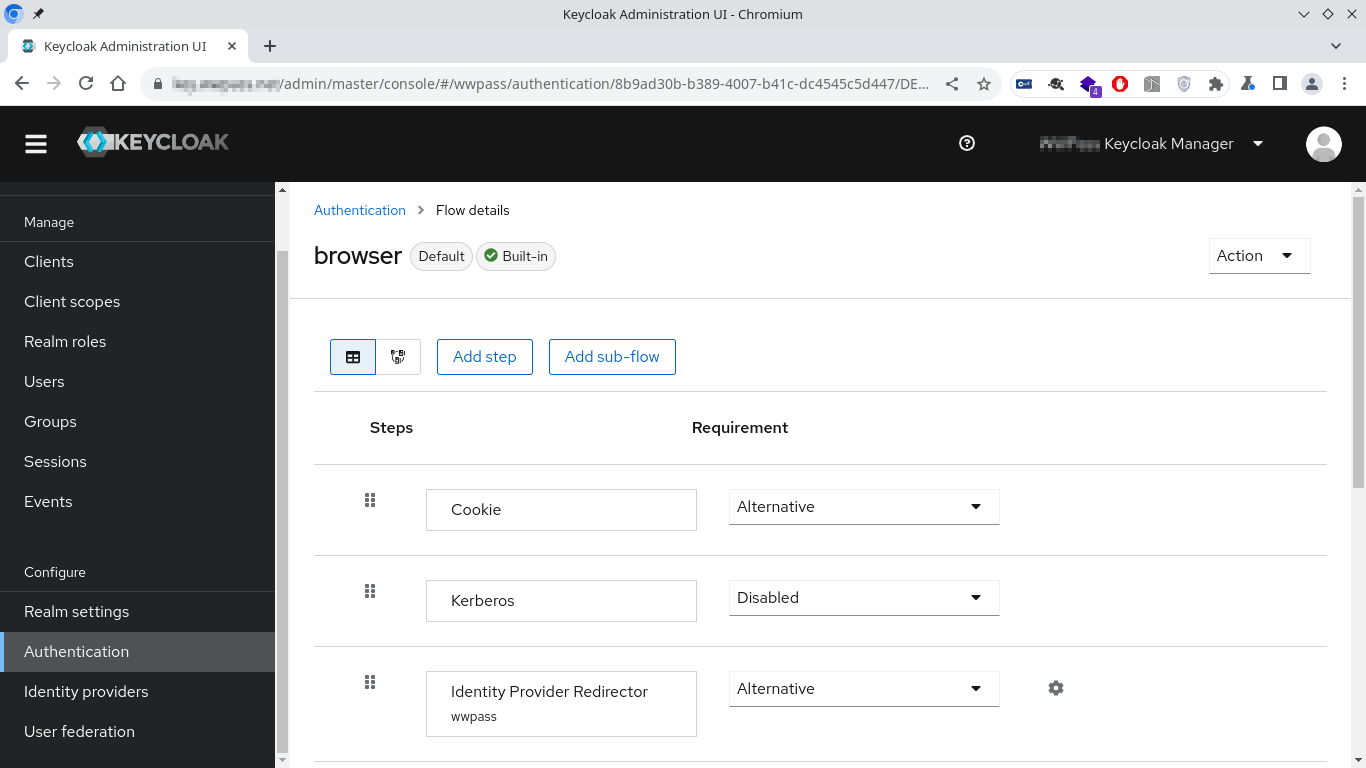The height and width of the screenshot is (768, 1366).
Task: Switch to the diagram view of the flow
Action: 398,357
